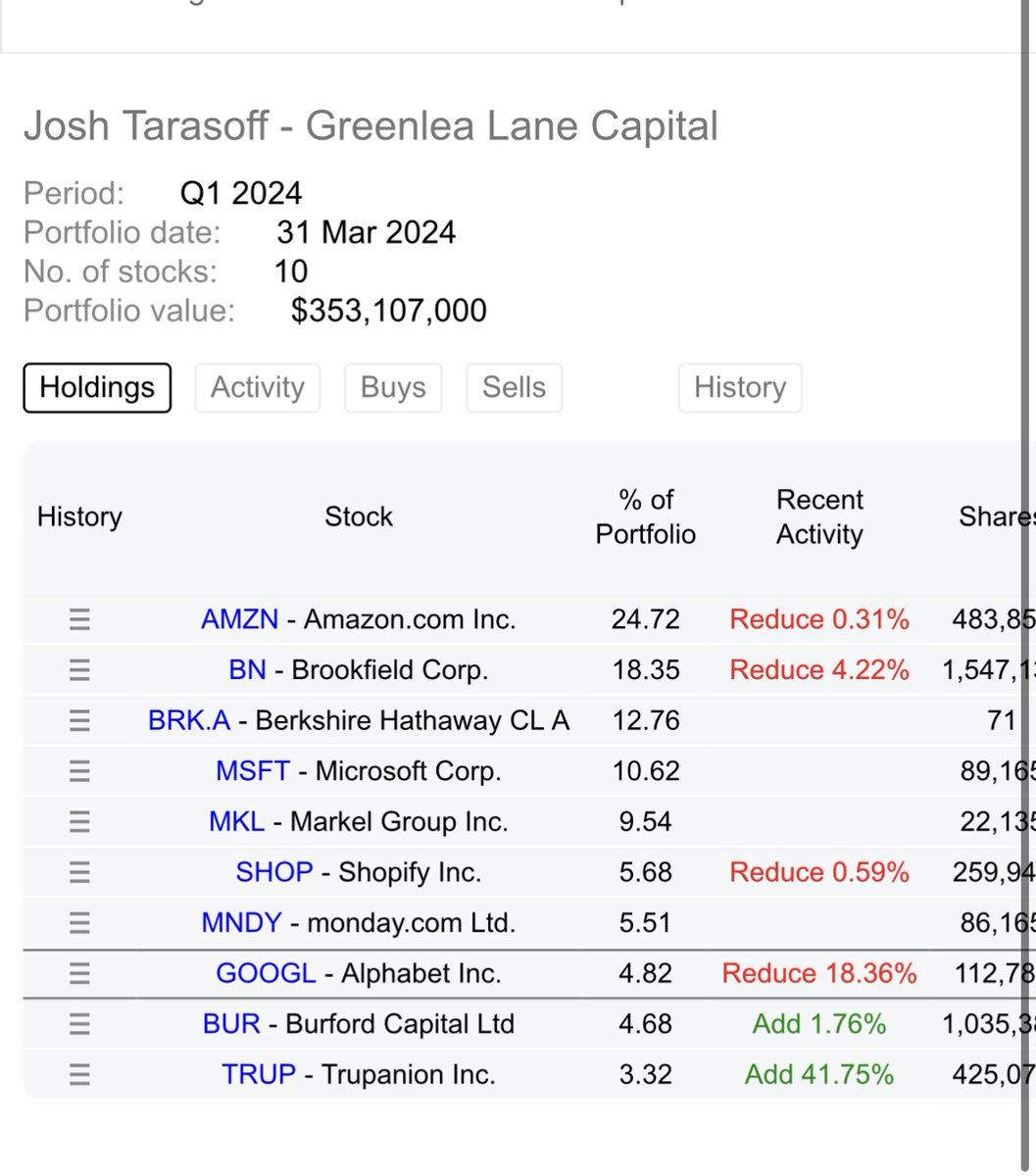Open the GOOGL ticker link
Screen dimensions: 1036x1176
[266, 973]
